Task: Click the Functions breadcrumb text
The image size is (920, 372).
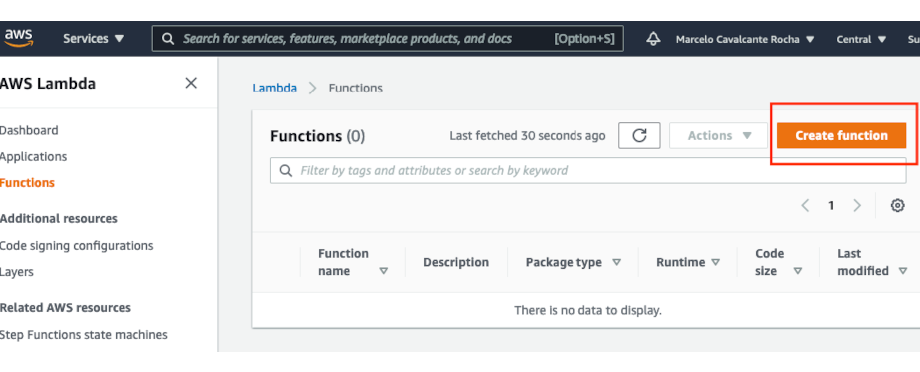Action: pos(356,89)
